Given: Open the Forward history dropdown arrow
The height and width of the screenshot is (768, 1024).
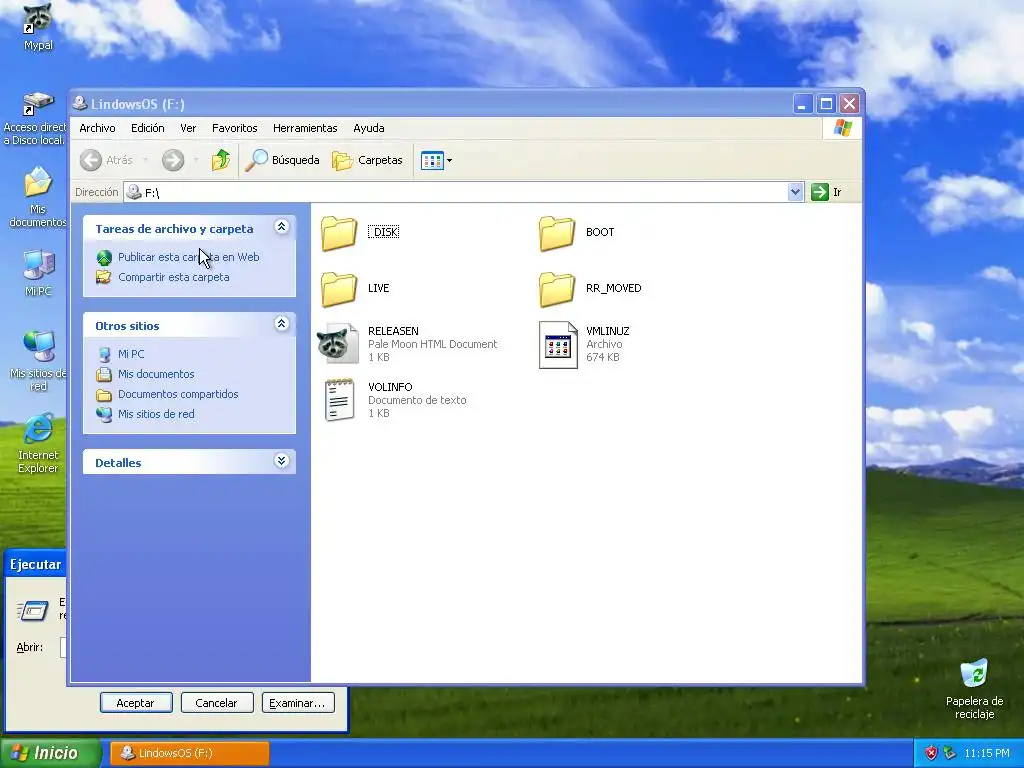Looking at the screenshot, I should tap(196, 160).
